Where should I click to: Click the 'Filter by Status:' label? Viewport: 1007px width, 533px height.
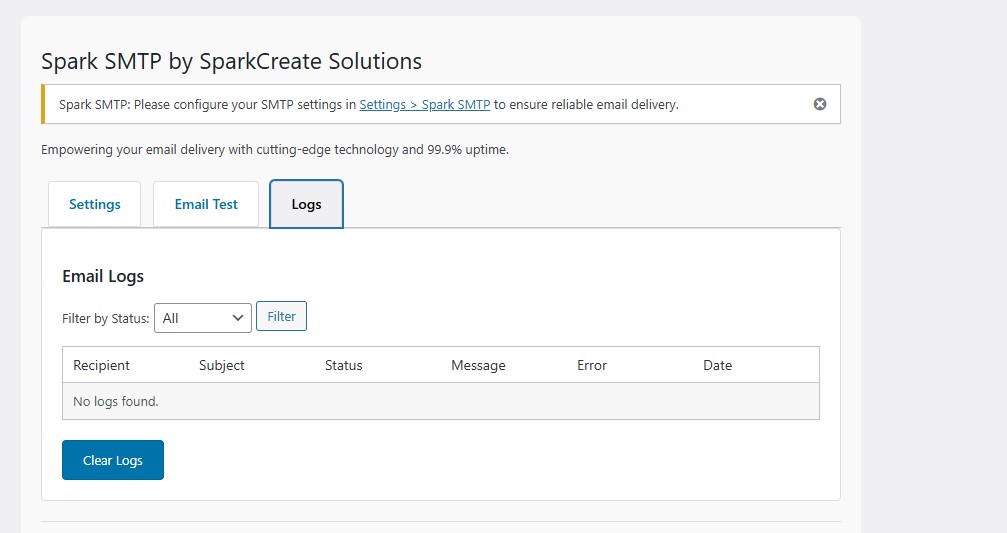[x=106, y=318]
